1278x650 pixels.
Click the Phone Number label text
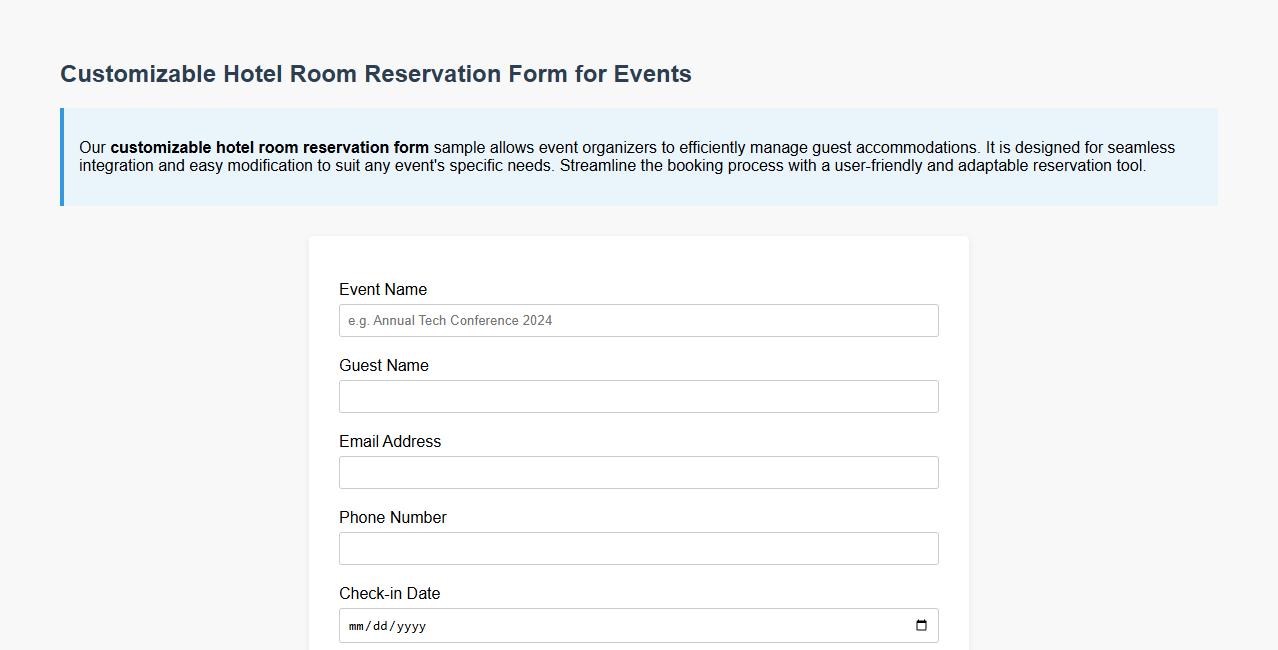tap(392, 517)
